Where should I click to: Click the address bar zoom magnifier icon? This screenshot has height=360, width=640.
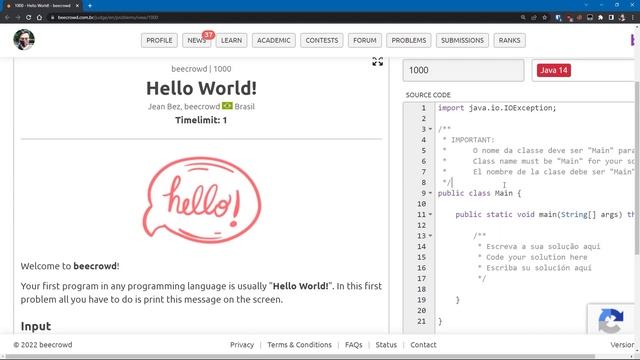(x=523, y=18)
